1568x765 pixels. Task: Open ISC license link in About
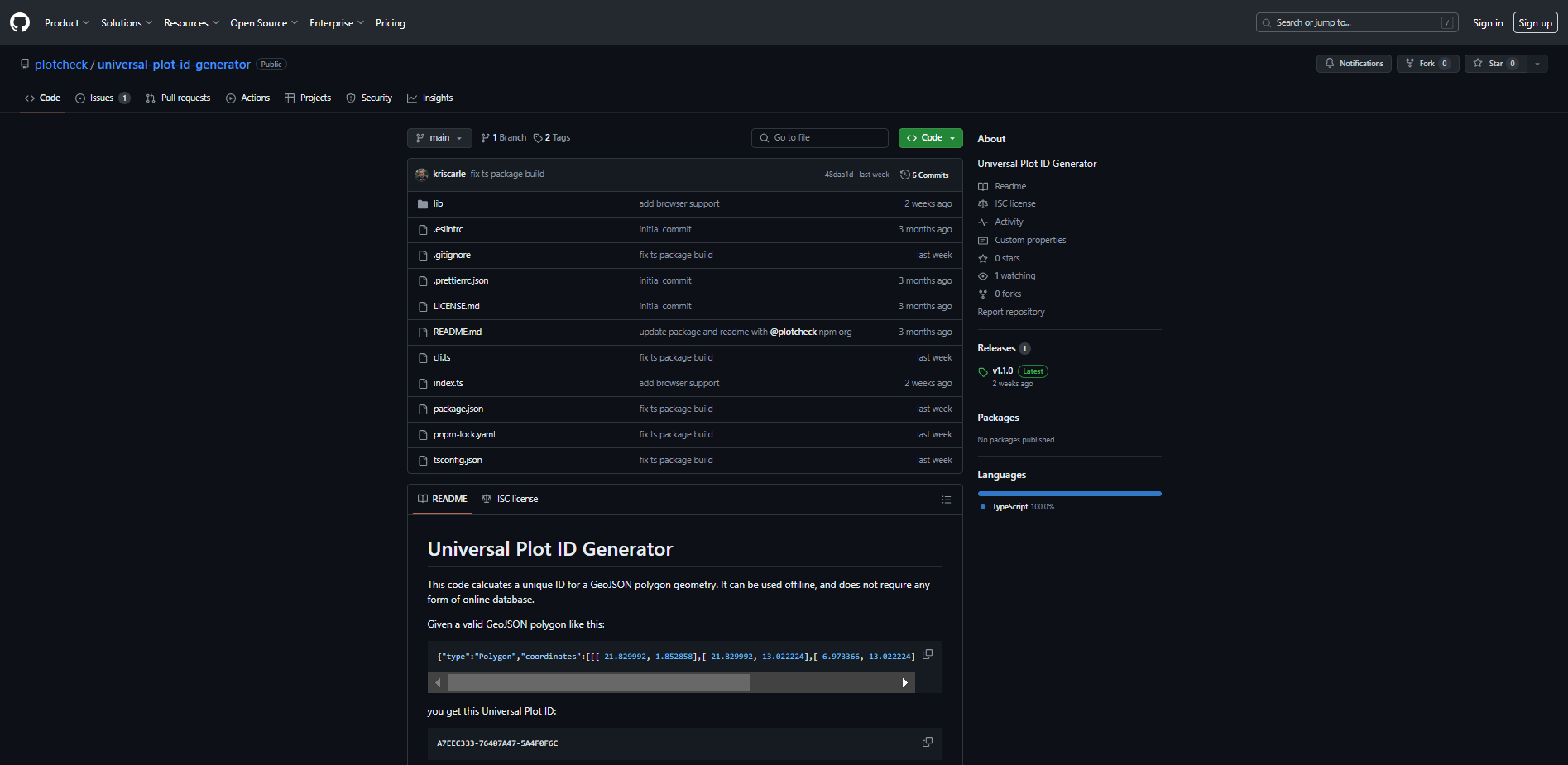click(x=1014, y=204)
